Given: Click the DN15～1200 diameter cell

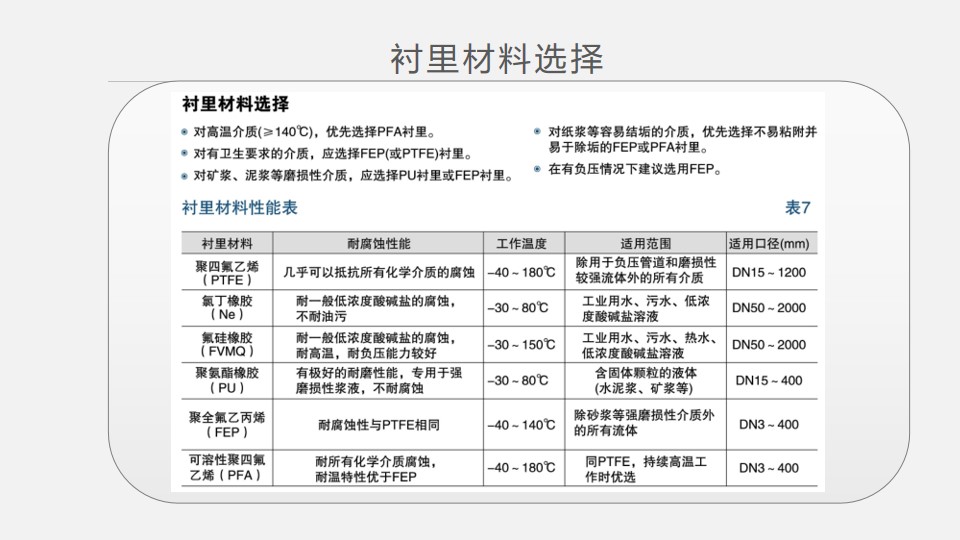Looking at the screenshot, I should [768, 272].
